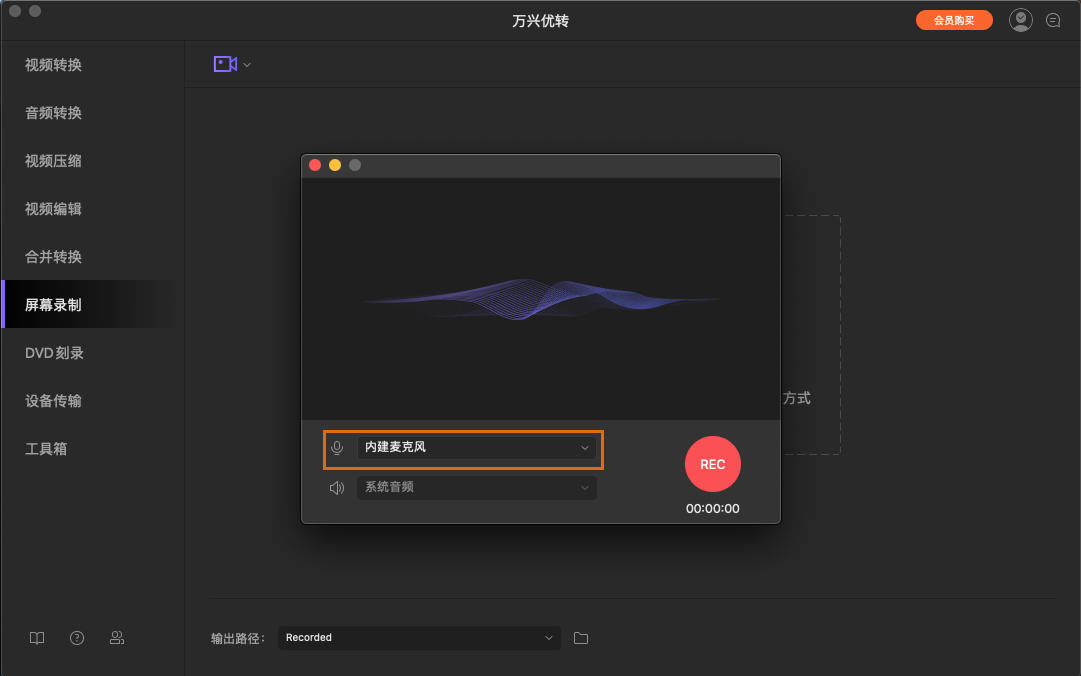This screenshot has height=676, width=1081.
Task: Select the screen recorder camera icon
Action: pos(225,63)
